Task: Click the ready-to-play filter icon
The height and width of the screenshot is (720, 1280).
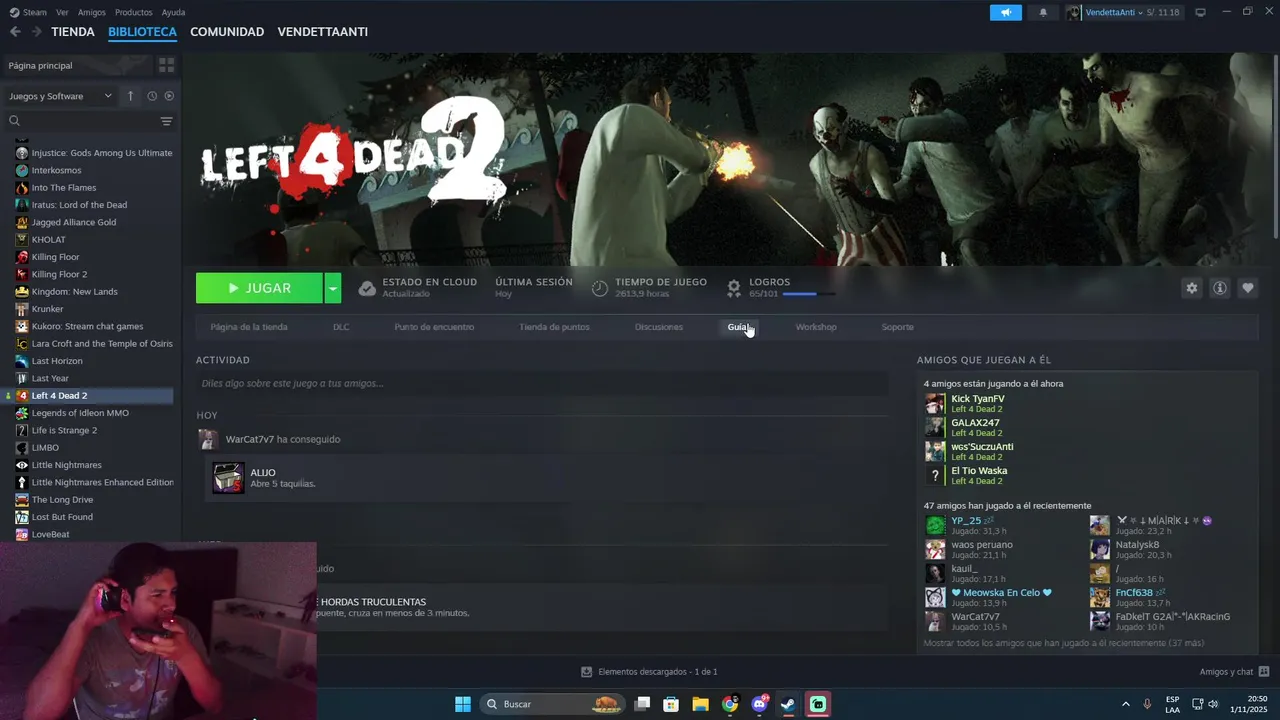Action: point(169,96)
